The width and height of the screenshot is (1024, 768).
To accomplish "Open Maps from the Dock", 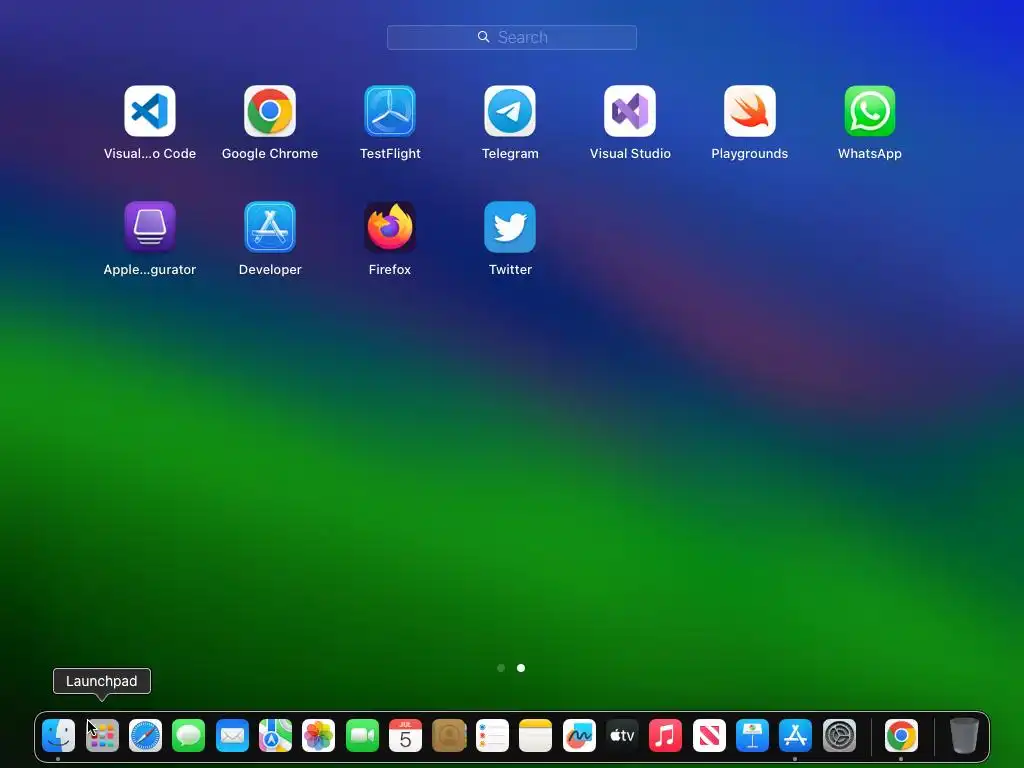I will [x=276, y=736].
